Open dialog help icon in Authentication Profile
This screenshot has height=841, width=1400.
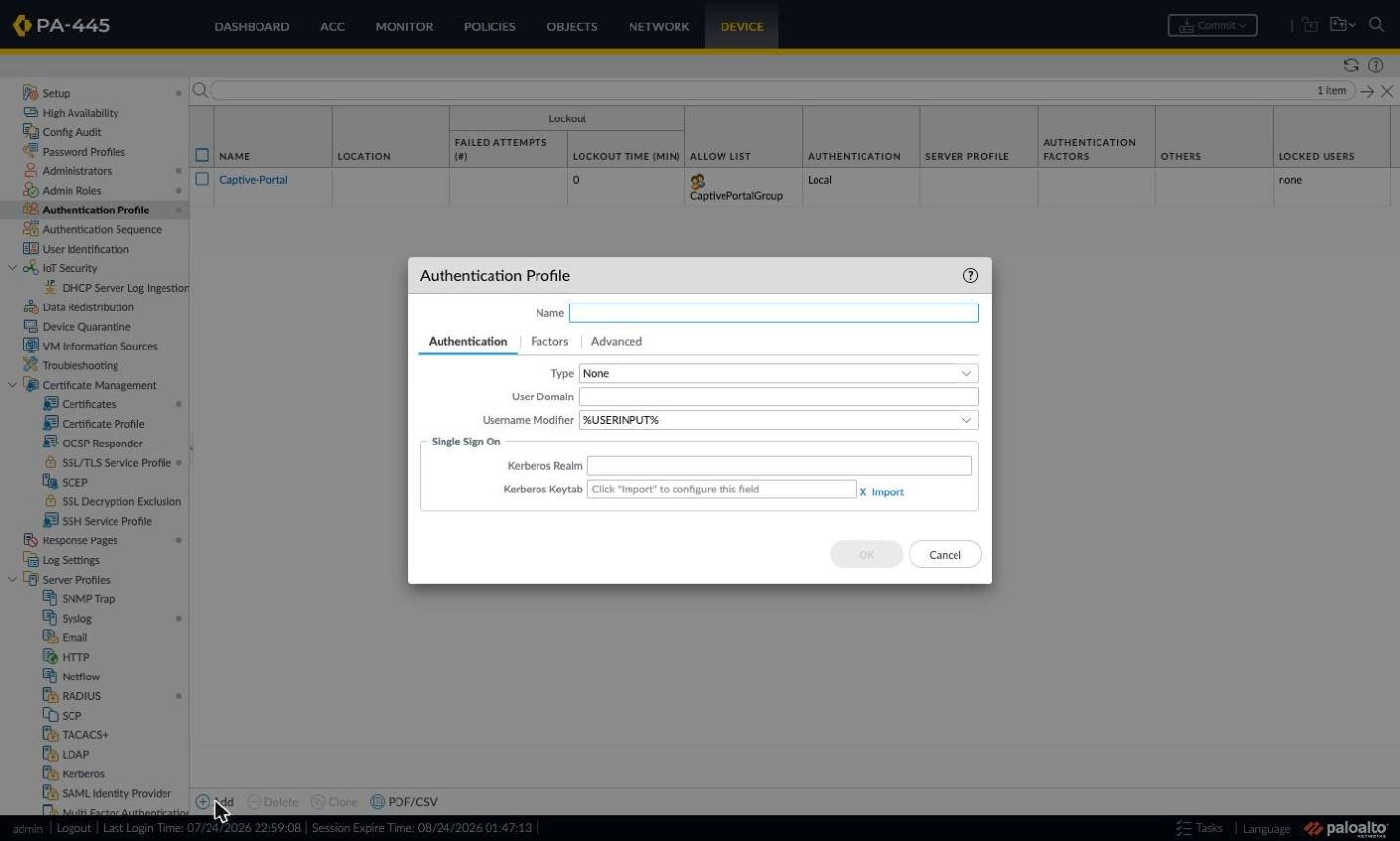click(x=970, y=276)
